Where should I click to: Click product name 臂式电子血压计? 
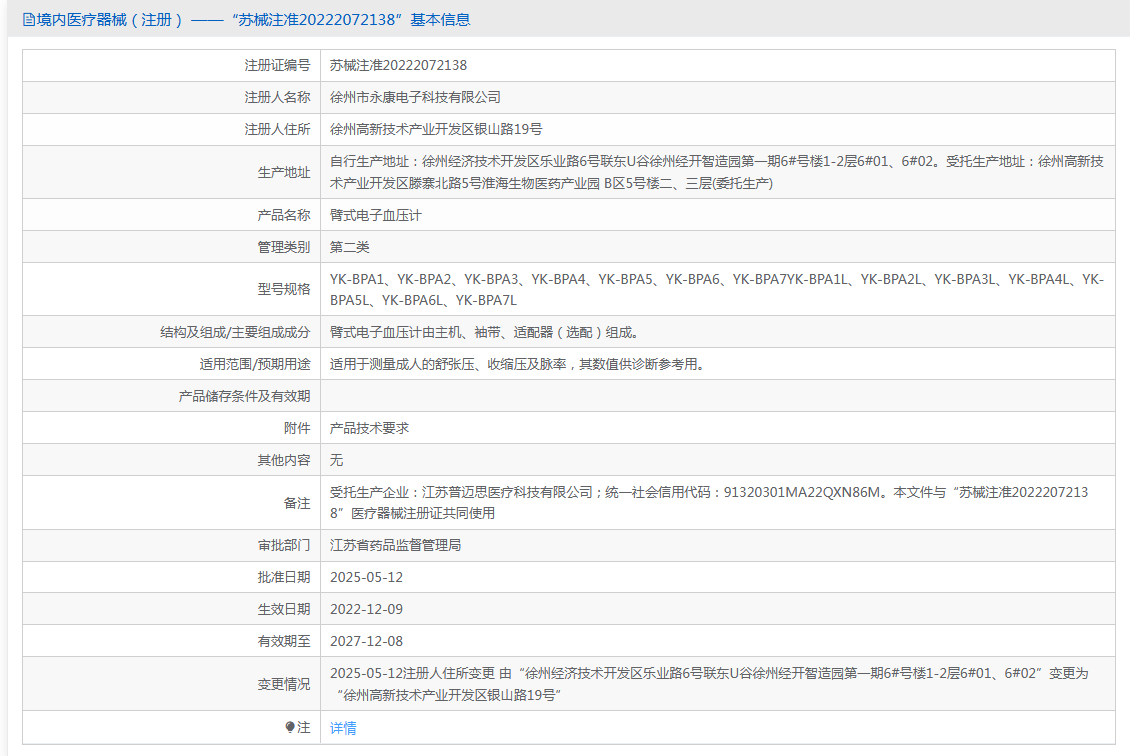tap(375, 215)
